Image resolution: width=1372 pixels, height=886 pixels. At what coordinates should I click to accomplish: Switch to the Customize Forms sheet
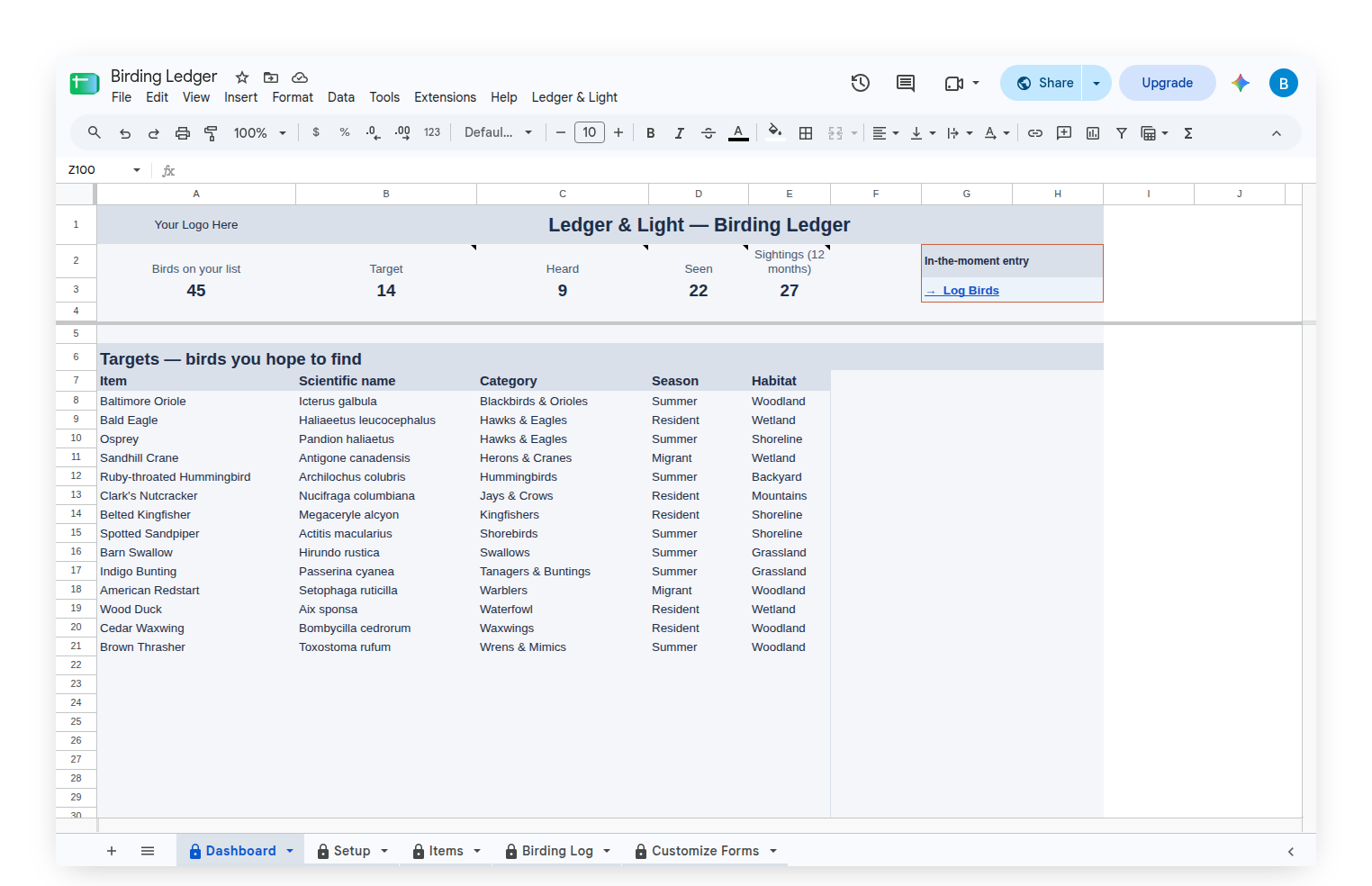click(705, 851)
